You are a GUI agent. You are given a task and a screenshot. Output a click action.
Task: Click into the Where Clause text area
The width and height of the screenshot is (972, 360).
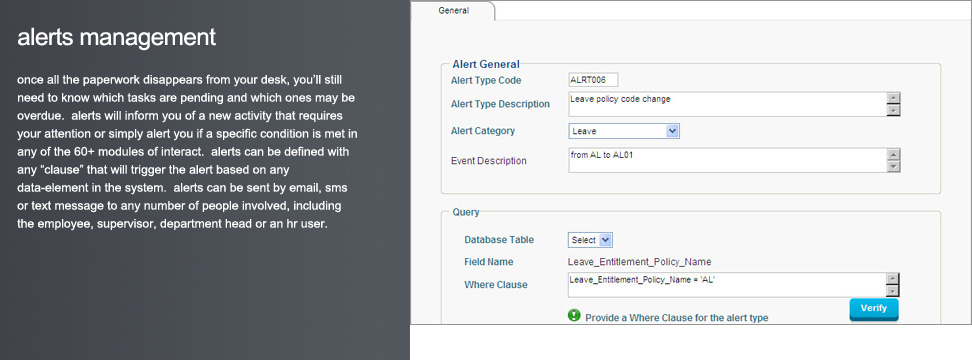(x=728, y=285)
